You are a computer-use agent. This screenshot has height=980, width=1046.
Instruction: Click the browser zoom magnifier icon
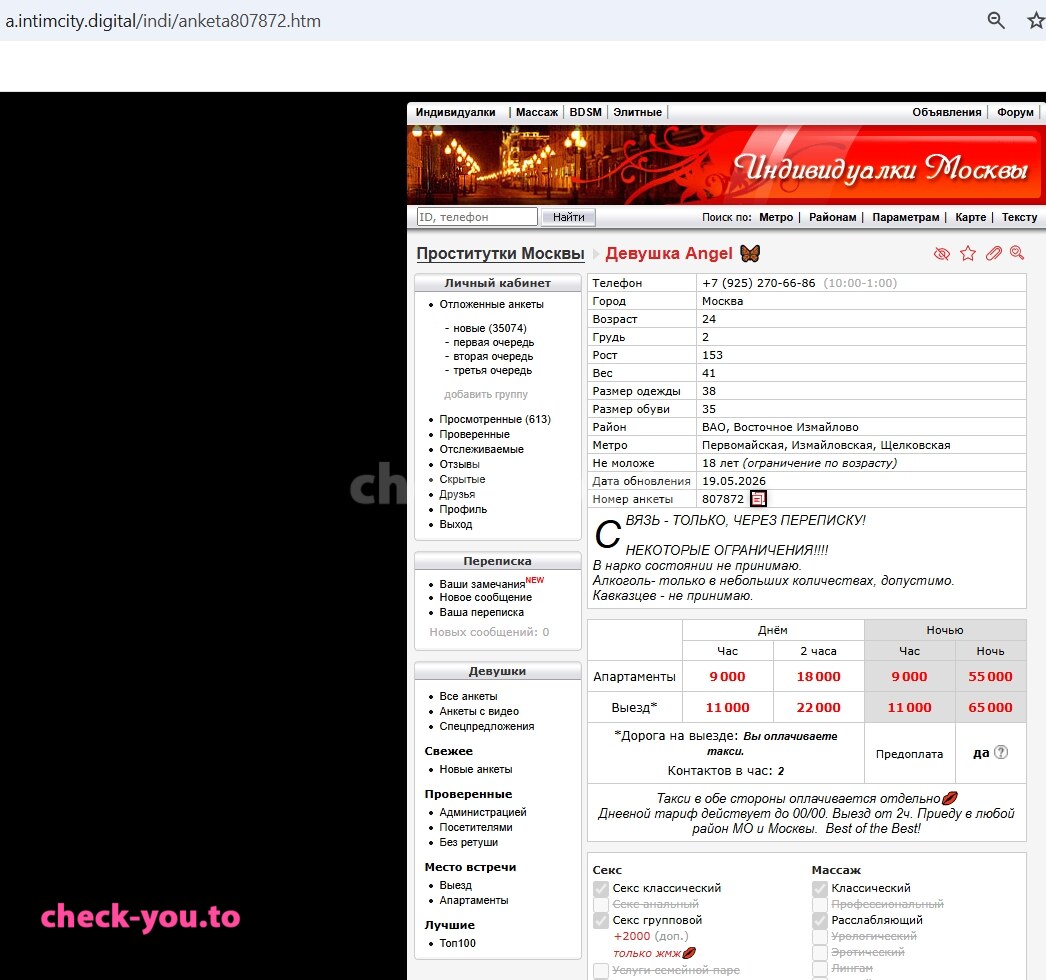995,20
